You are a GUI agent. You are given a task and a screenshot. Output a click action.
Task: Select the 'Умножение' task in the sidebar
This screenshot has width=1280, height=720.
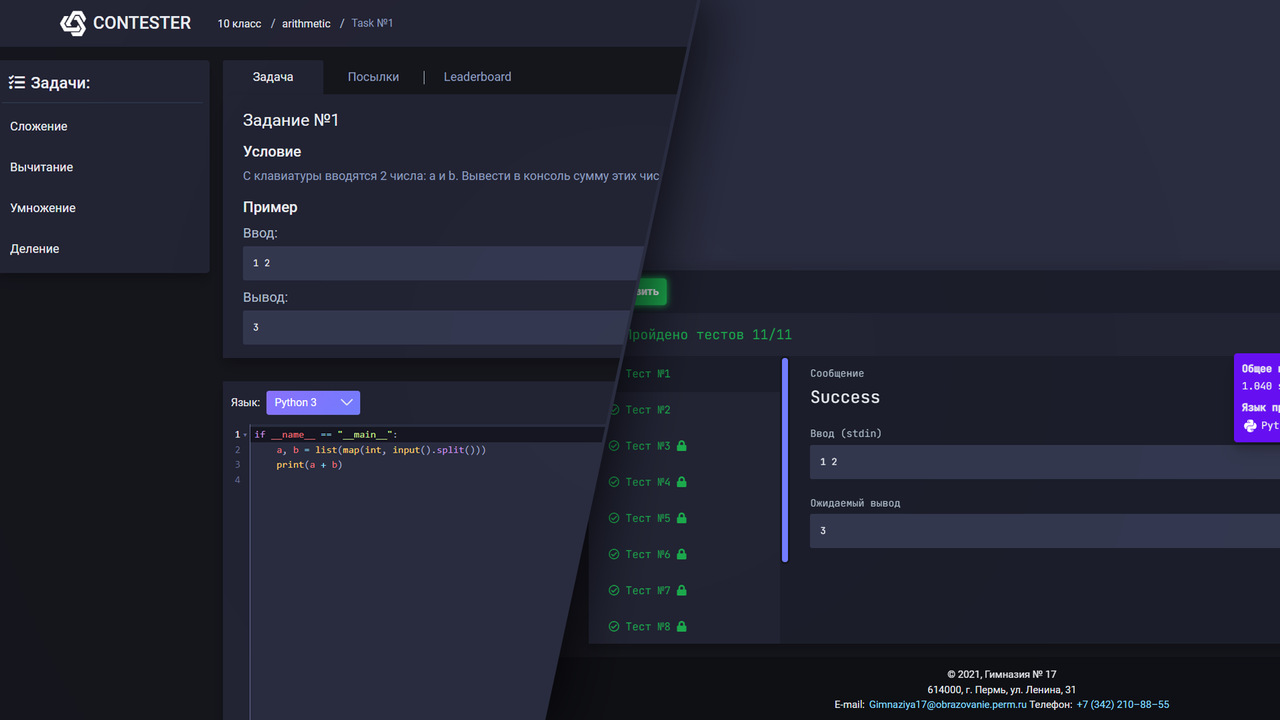(43, 208)
